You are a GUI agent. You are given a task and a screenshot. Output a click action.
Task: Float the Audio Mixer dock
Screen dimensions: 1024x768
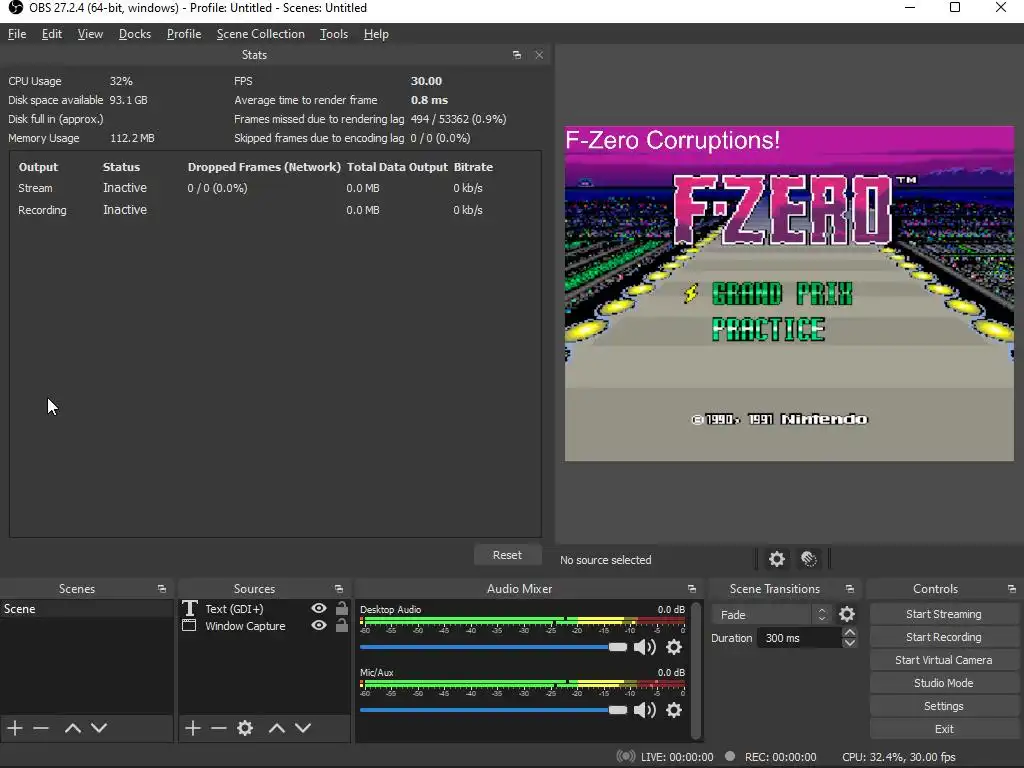(692, 589)
